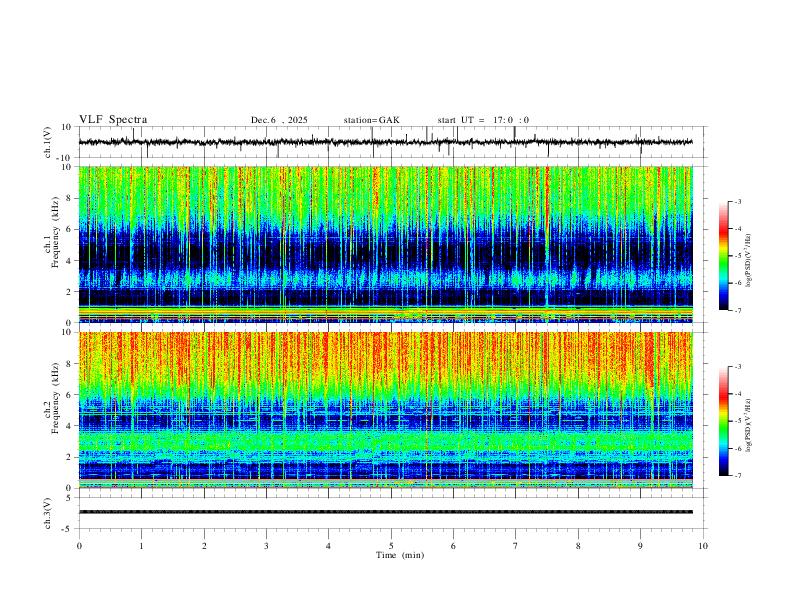Click time axis tick label "0"
The width and height of the screenshot is (792, 612).
click(79, 546)
